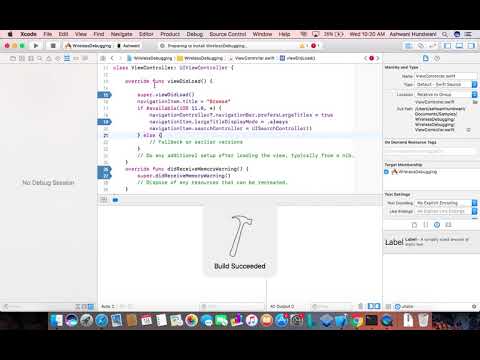The height and width of the screenshot is (360, 480).
Task: Open the Product menu
Action: (x=170, y=34)
